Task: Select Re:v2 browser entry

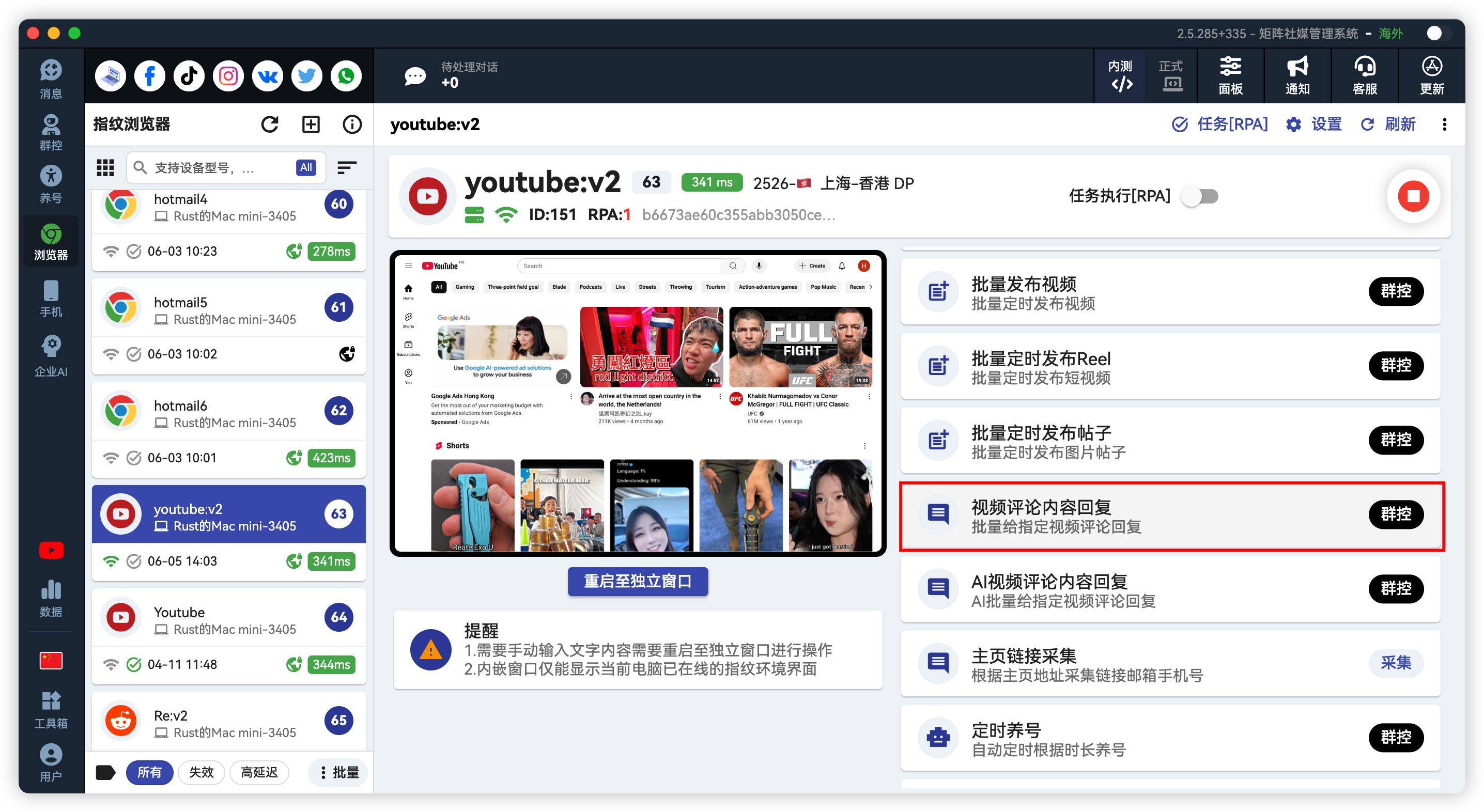Action: (229, 721)
